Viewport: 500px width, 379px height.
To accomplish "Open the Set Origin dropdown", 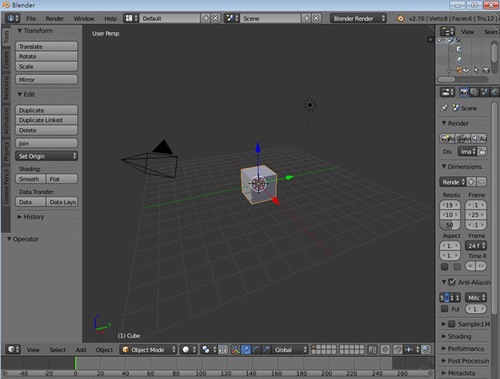I will [x=46, y=156].
